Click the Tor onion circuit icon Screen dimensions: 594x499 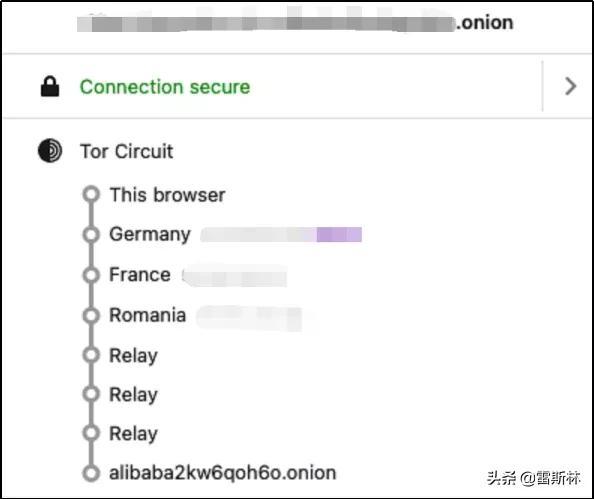click(x=50, y=150)
